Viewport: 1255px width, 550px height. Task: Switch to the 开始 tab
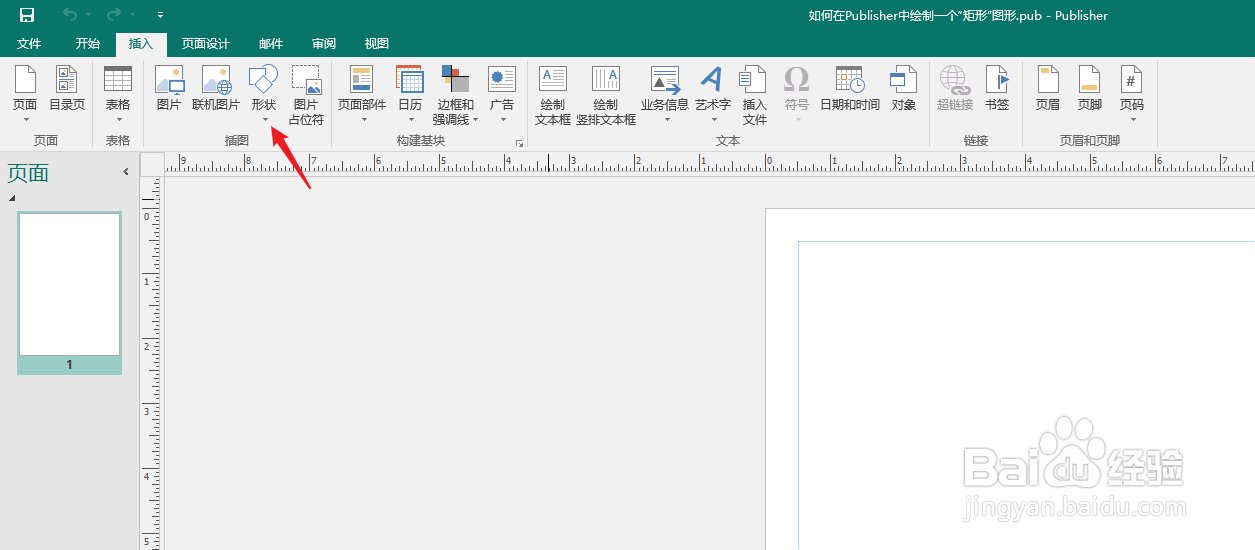click(88, 44)
